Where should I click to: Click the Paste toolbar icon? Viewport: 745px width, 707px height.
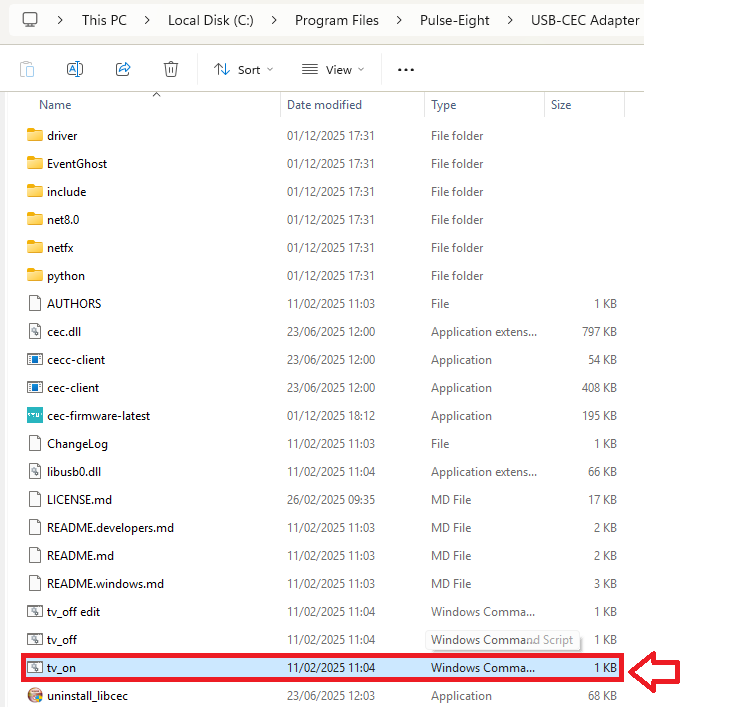(27, 69)
